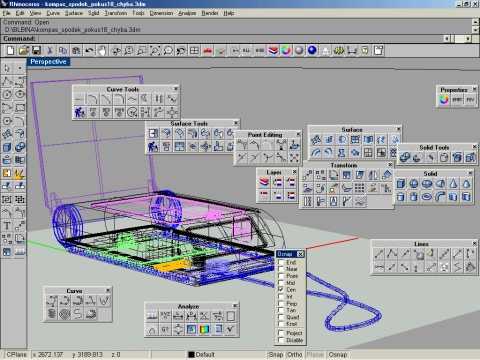Choose the Sphere tool in Solid panel
The image size is (480, 360).
pos(414,184)
